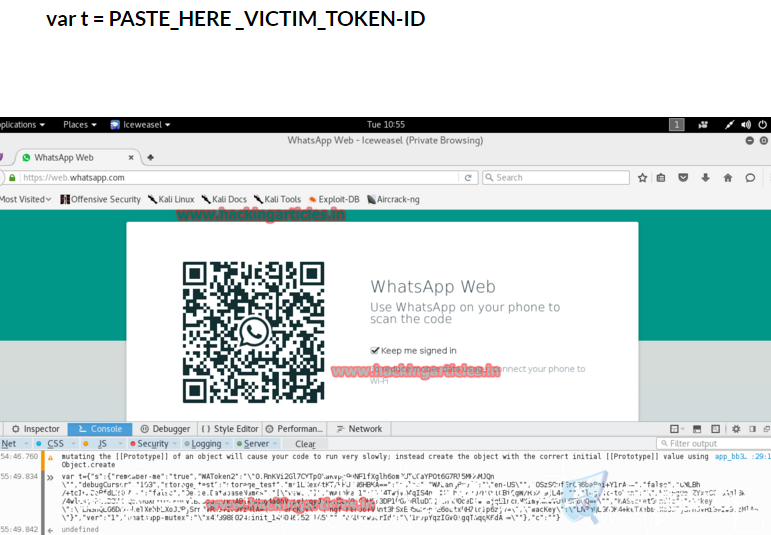Click the Filter output field

(x=713, y=444)
